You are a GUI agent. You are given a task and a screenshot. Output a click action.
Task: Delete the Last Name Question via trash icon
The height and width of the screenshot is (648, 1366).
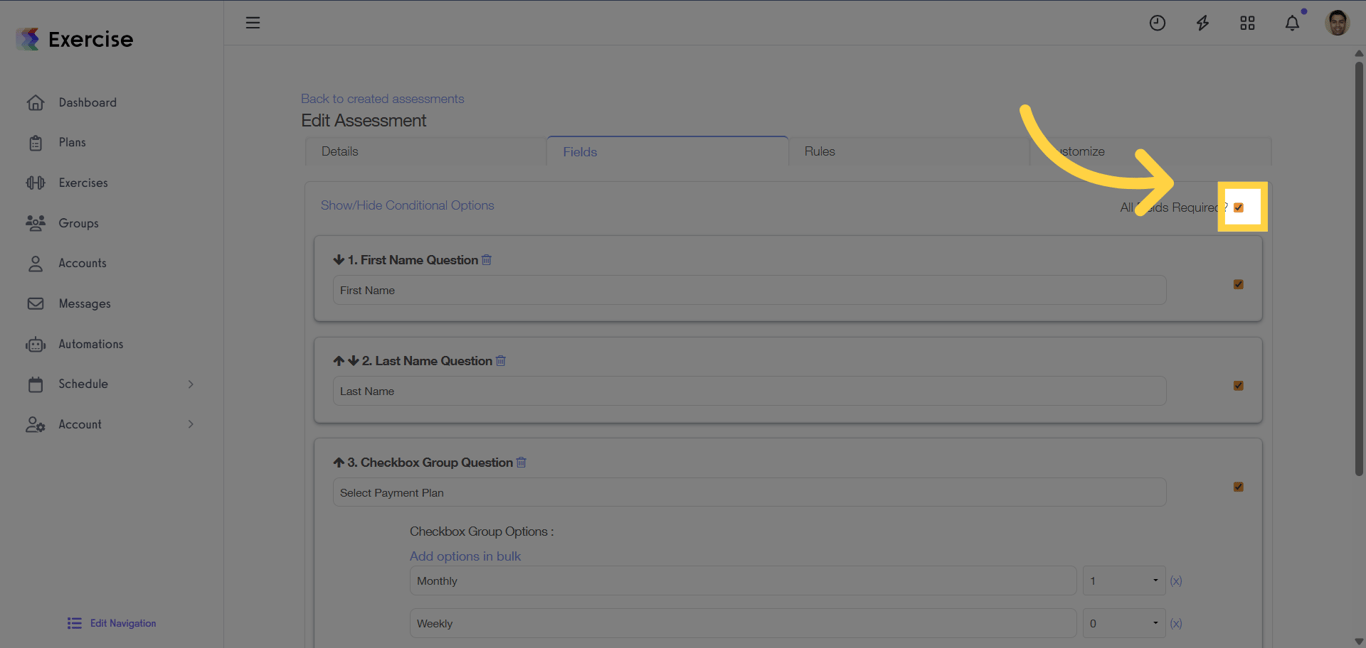pyautogui.click(x=501, y=361)
